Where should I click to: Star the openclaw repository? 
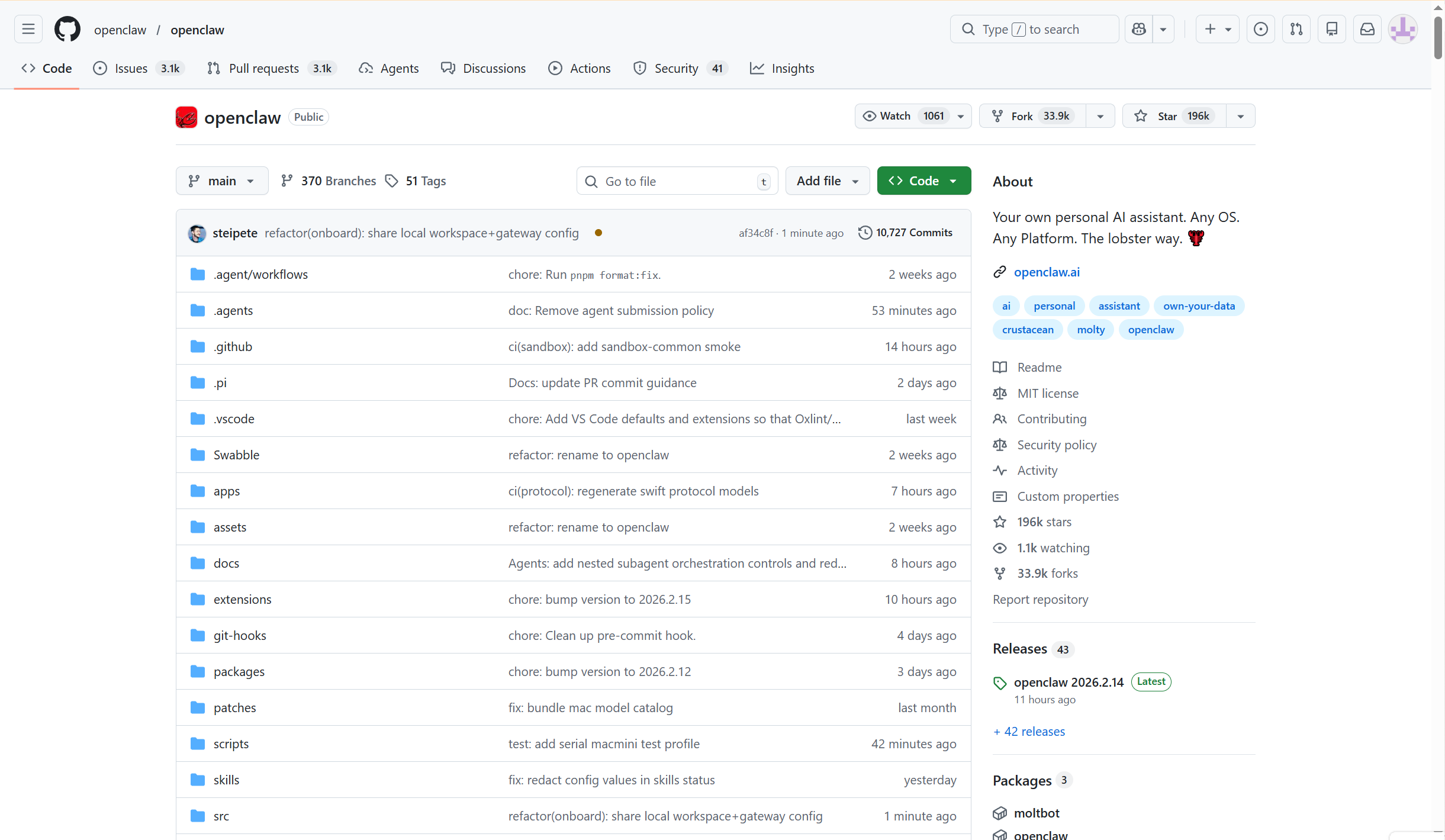(x=1175, y=116)
